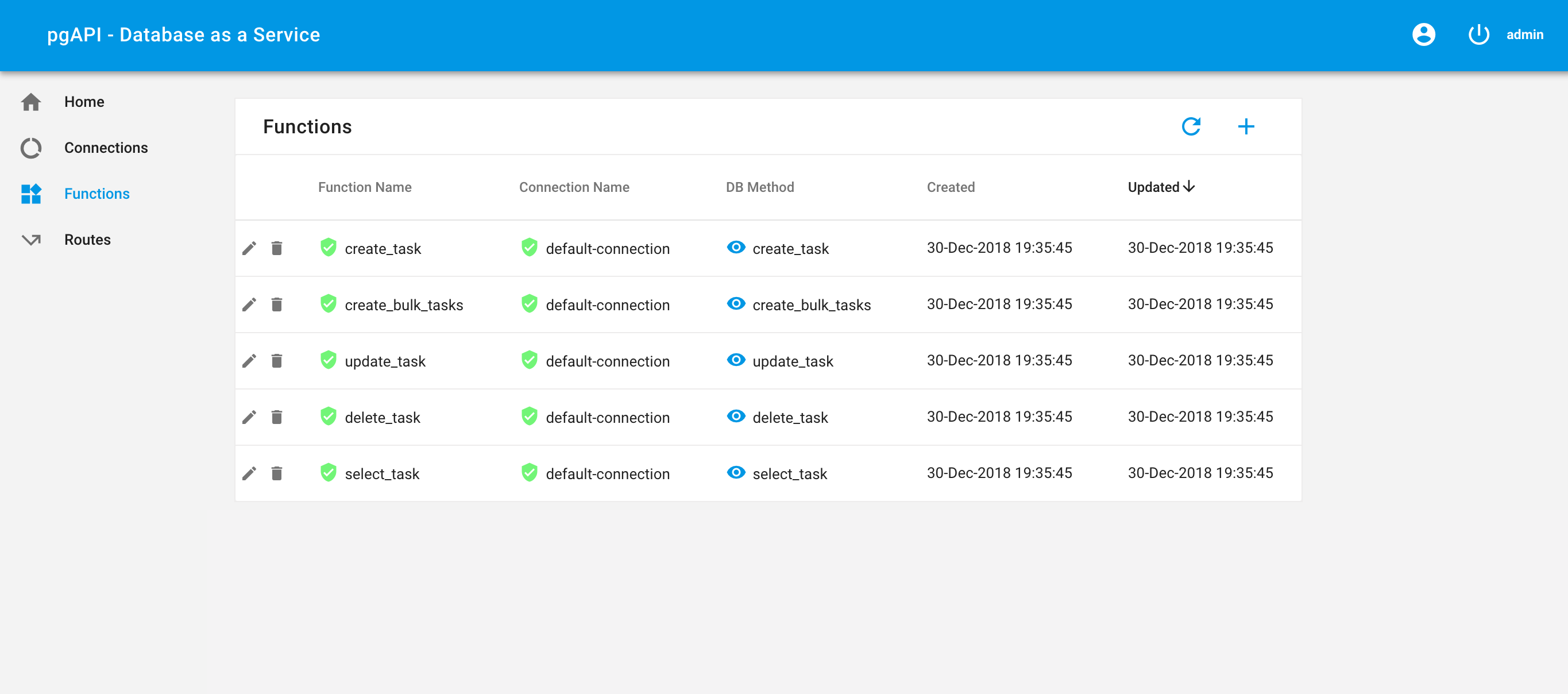The height and width of the screenshot is (694, 1568).
Task: Delete the delete_task function row
Action: click(277, 417)
